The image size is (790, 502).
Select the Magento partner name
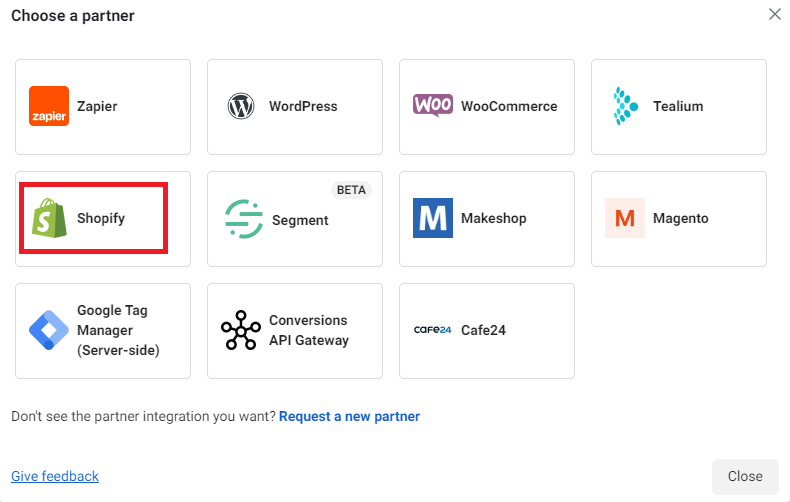(681, 218)
